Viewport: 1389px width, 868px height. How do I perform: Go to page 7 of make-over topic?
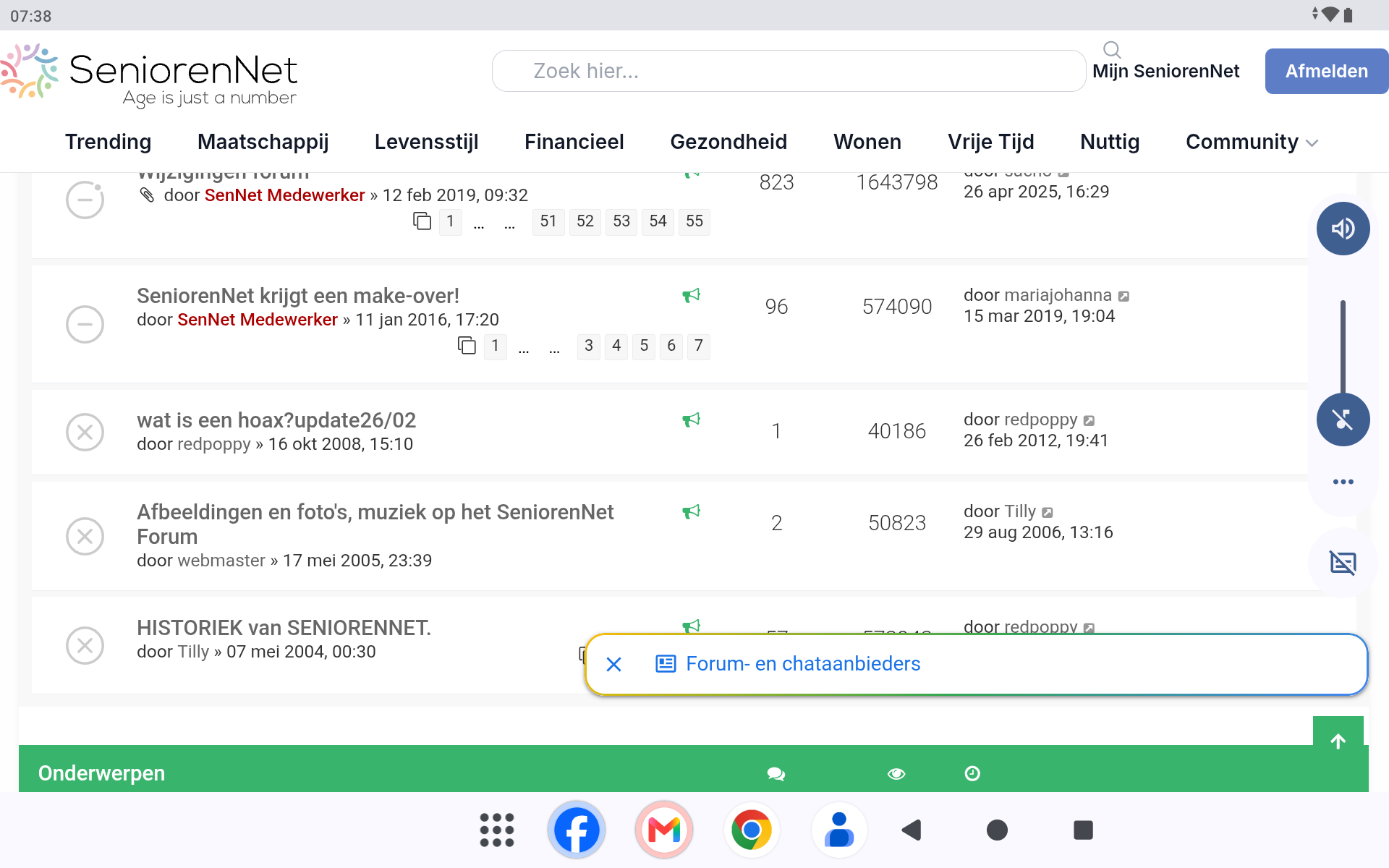point(699,346)
